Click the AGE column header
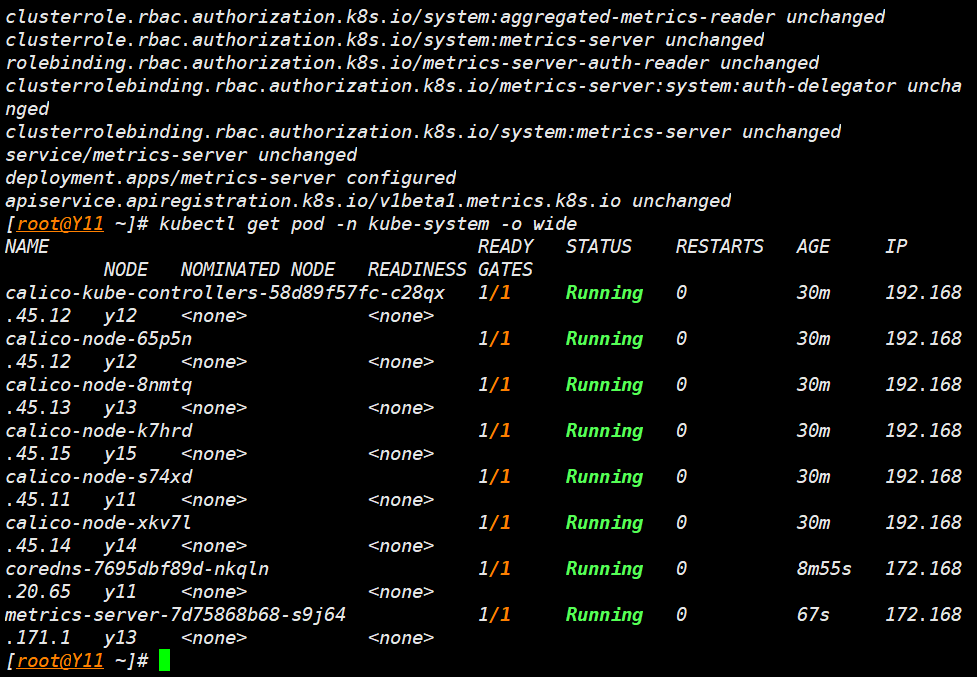 click(813, 247)
